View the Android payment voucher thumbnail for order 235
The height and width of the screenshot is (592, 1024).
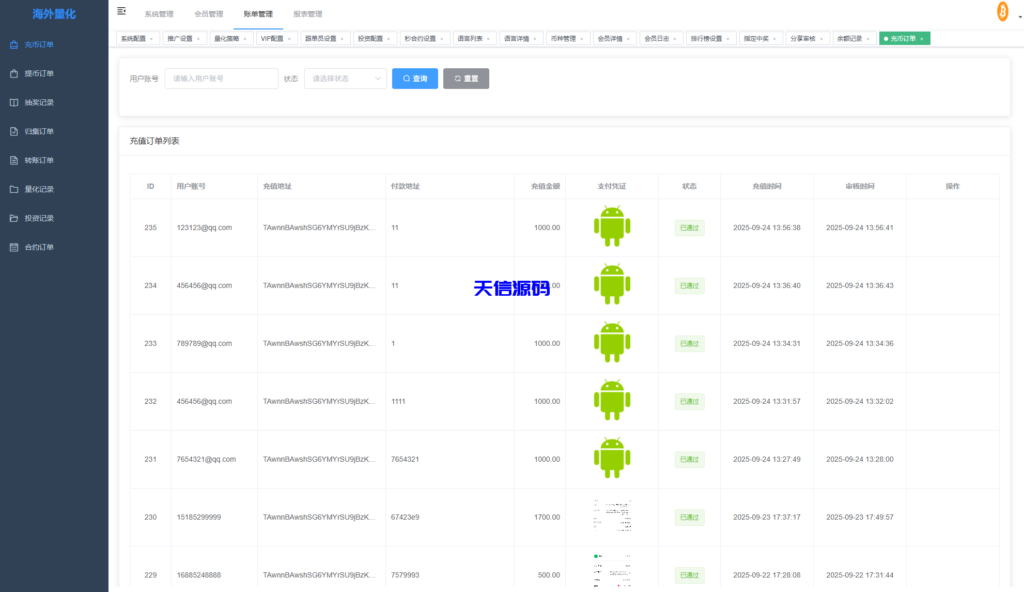click(611, 227)
